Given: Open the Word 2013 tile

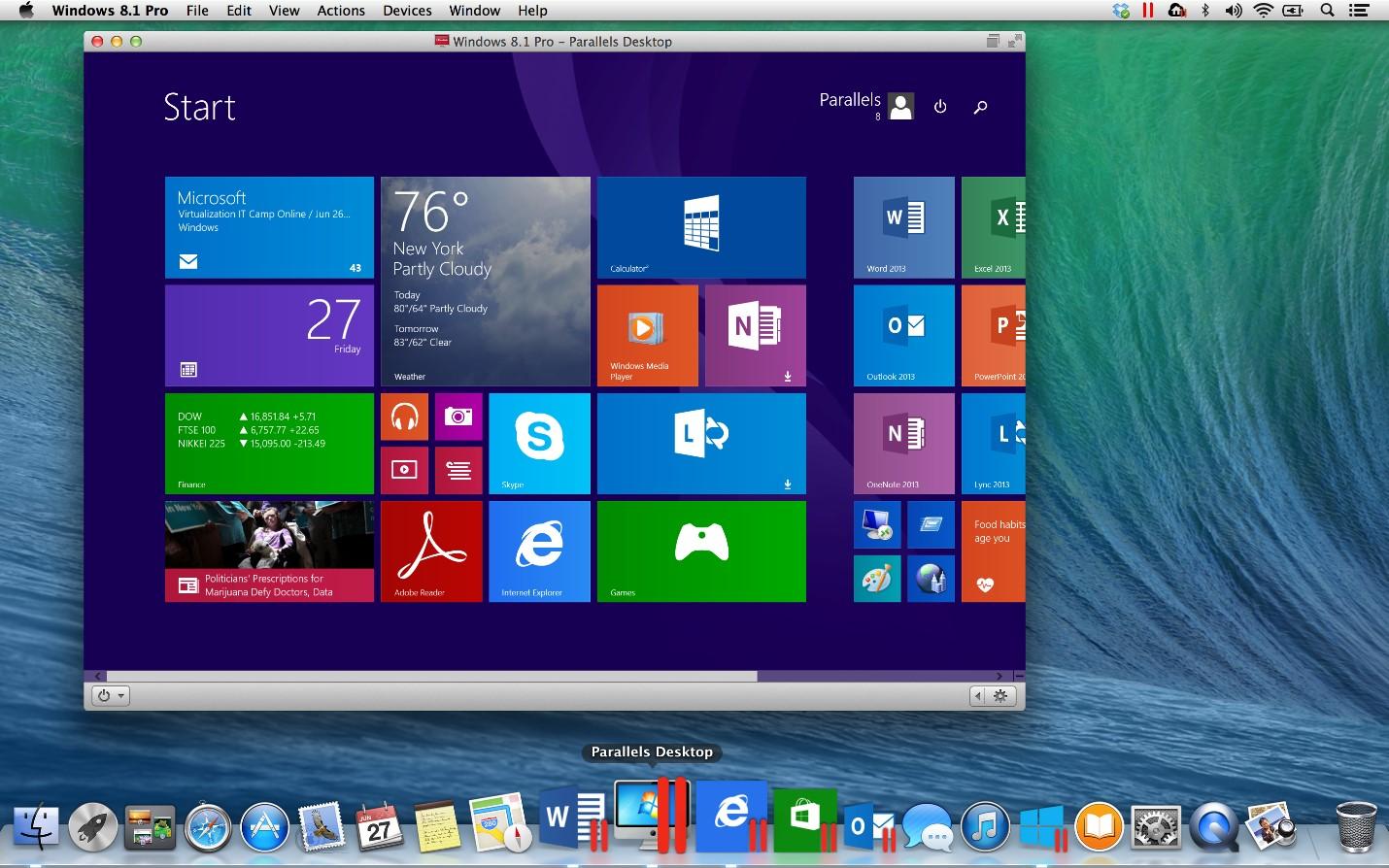Looking at the screenshot, I should 903,227.
